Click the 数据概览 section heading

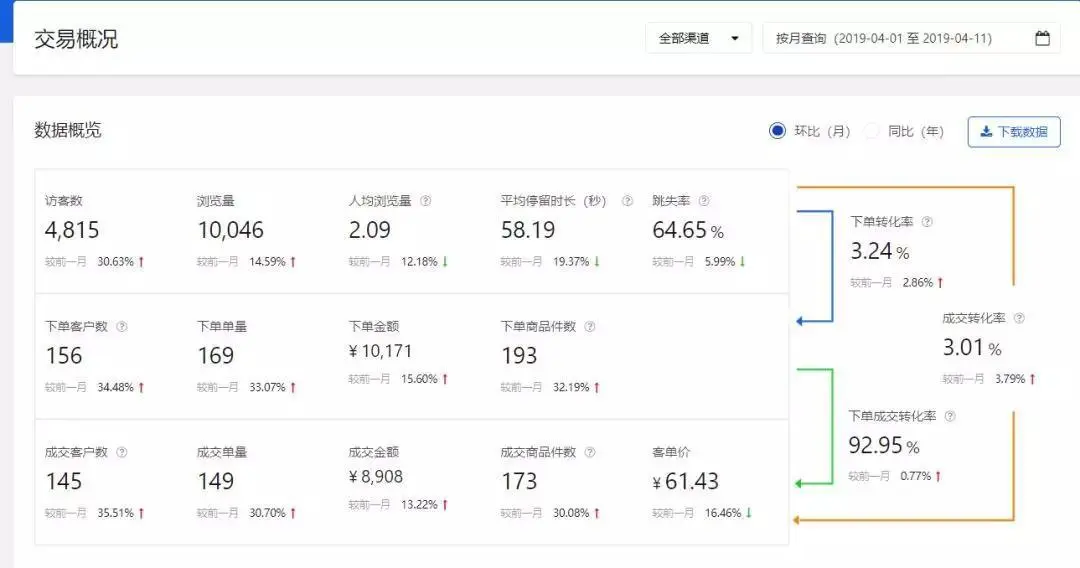pos(68,130)
